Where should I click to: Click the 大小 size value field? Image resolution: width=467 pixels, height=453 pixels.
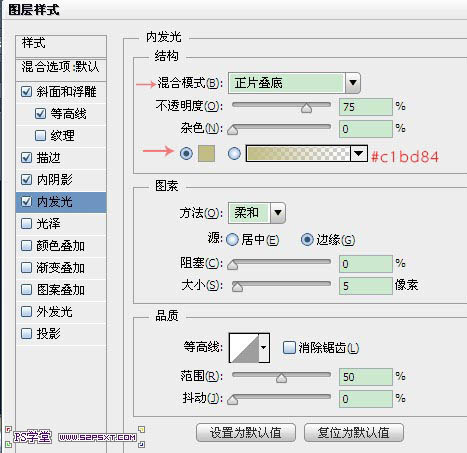pos(366,286)
